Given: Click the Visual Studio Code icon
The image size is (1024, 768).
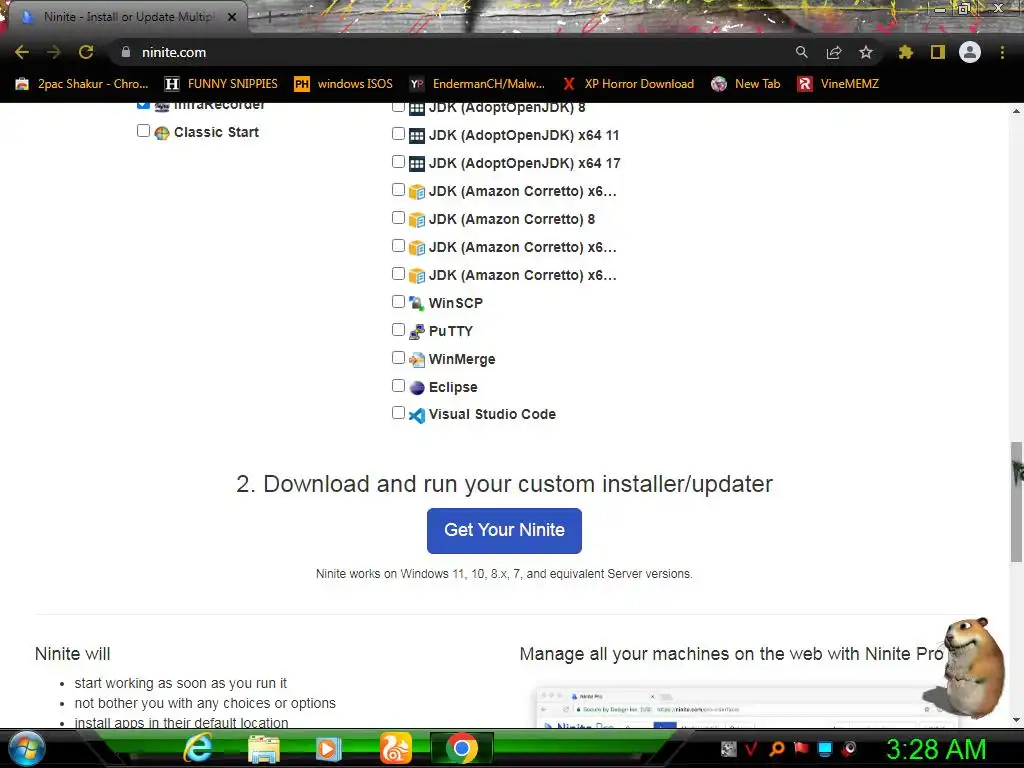Looking at the screenshot, I should [417, 415].
